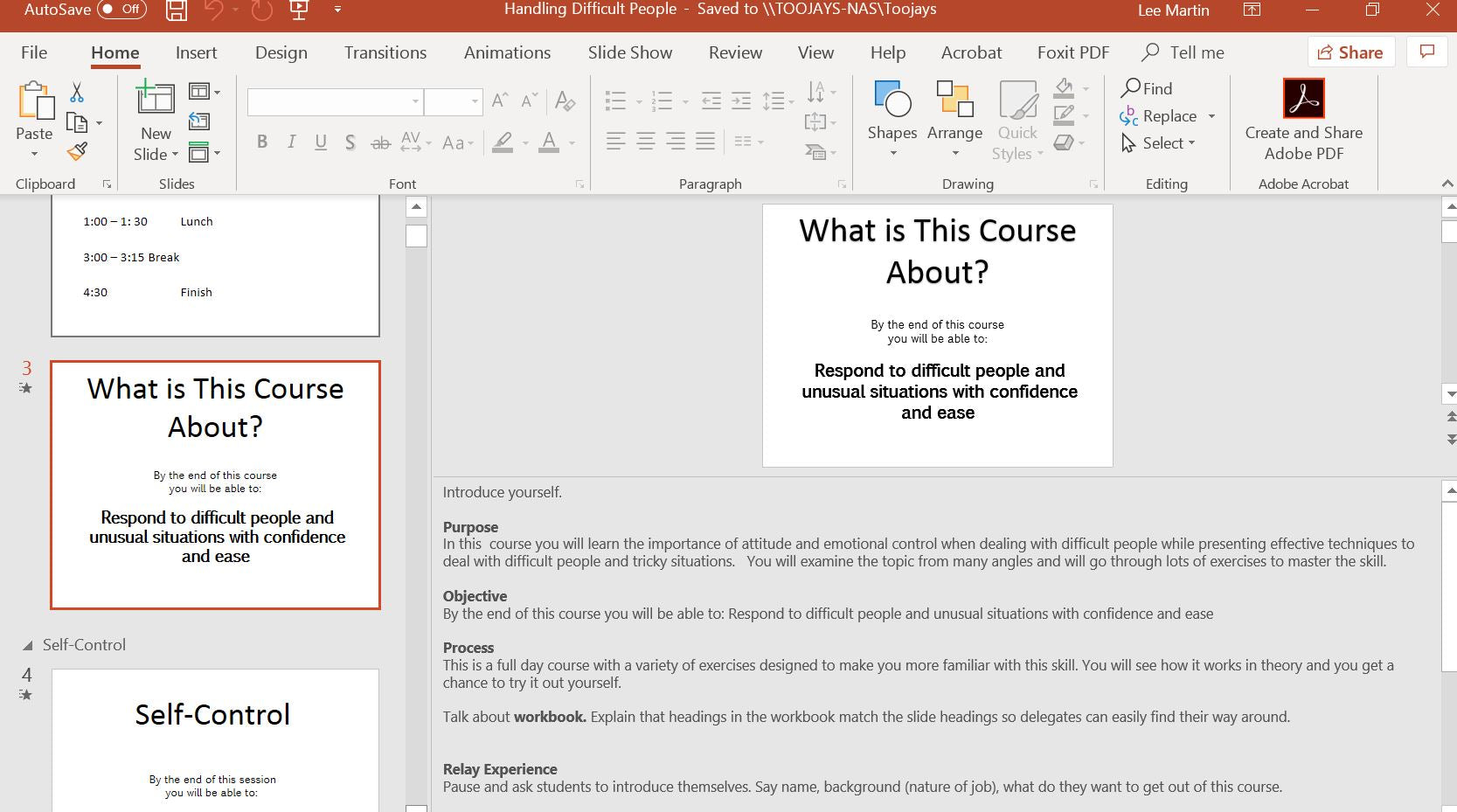Click Find in the Editing group
The height and width of the screenshot is (812, 1457).
1147,88
